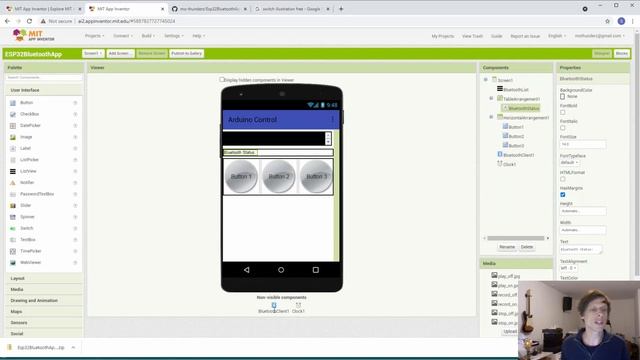Click the Search Components input field
The image size is (640, 360).
[x=44, y=77]
